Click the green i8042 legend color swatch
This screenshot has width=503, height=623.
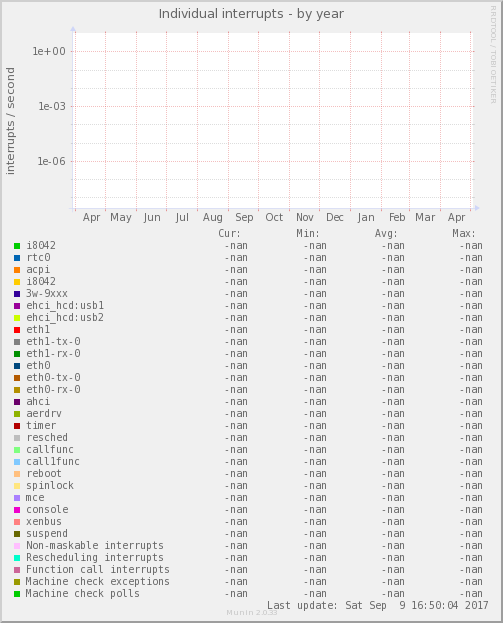[17, 246]
